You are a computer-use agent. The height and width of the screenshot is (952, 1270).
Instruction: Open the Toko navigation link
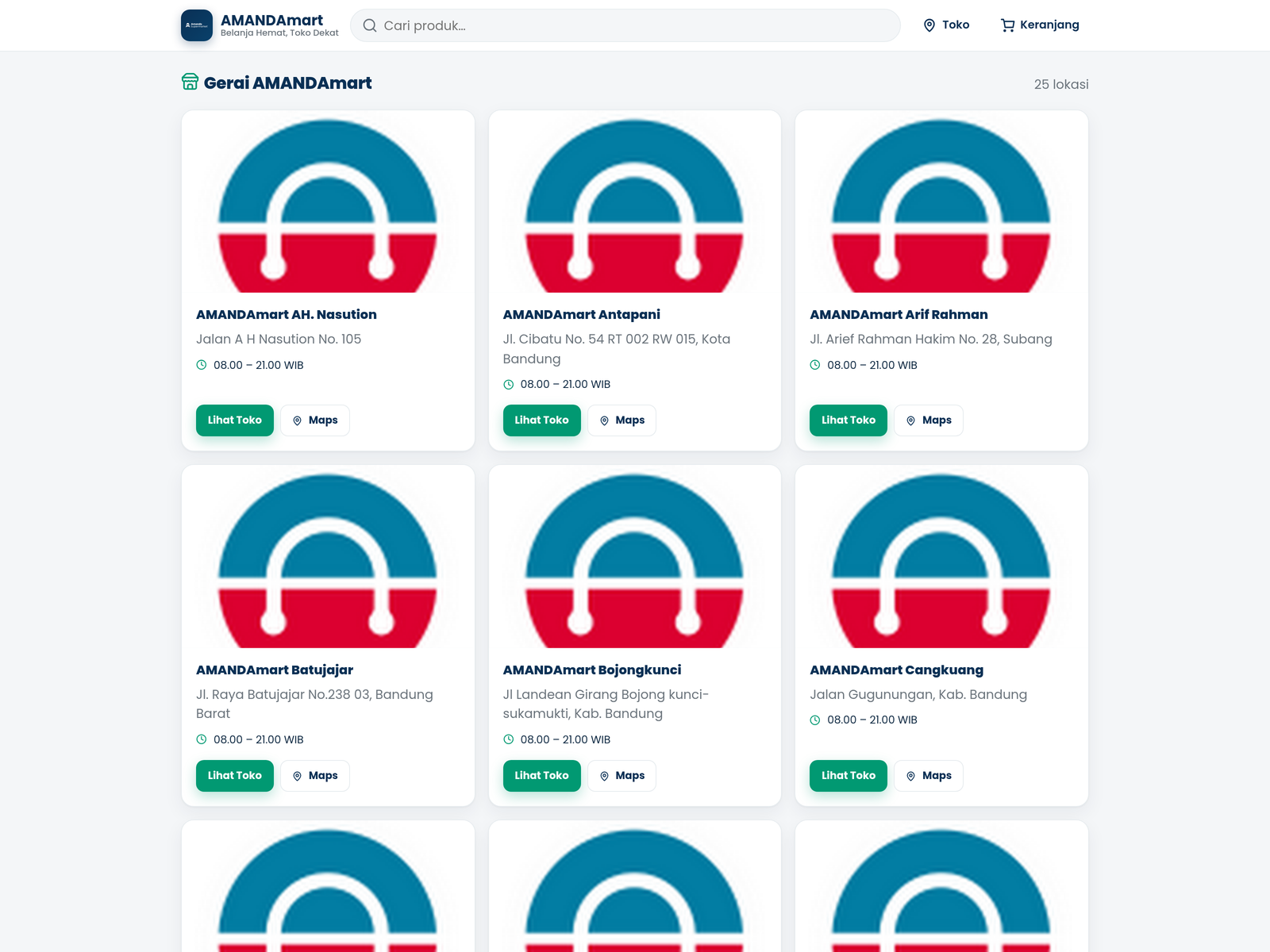tap(946, 25)
